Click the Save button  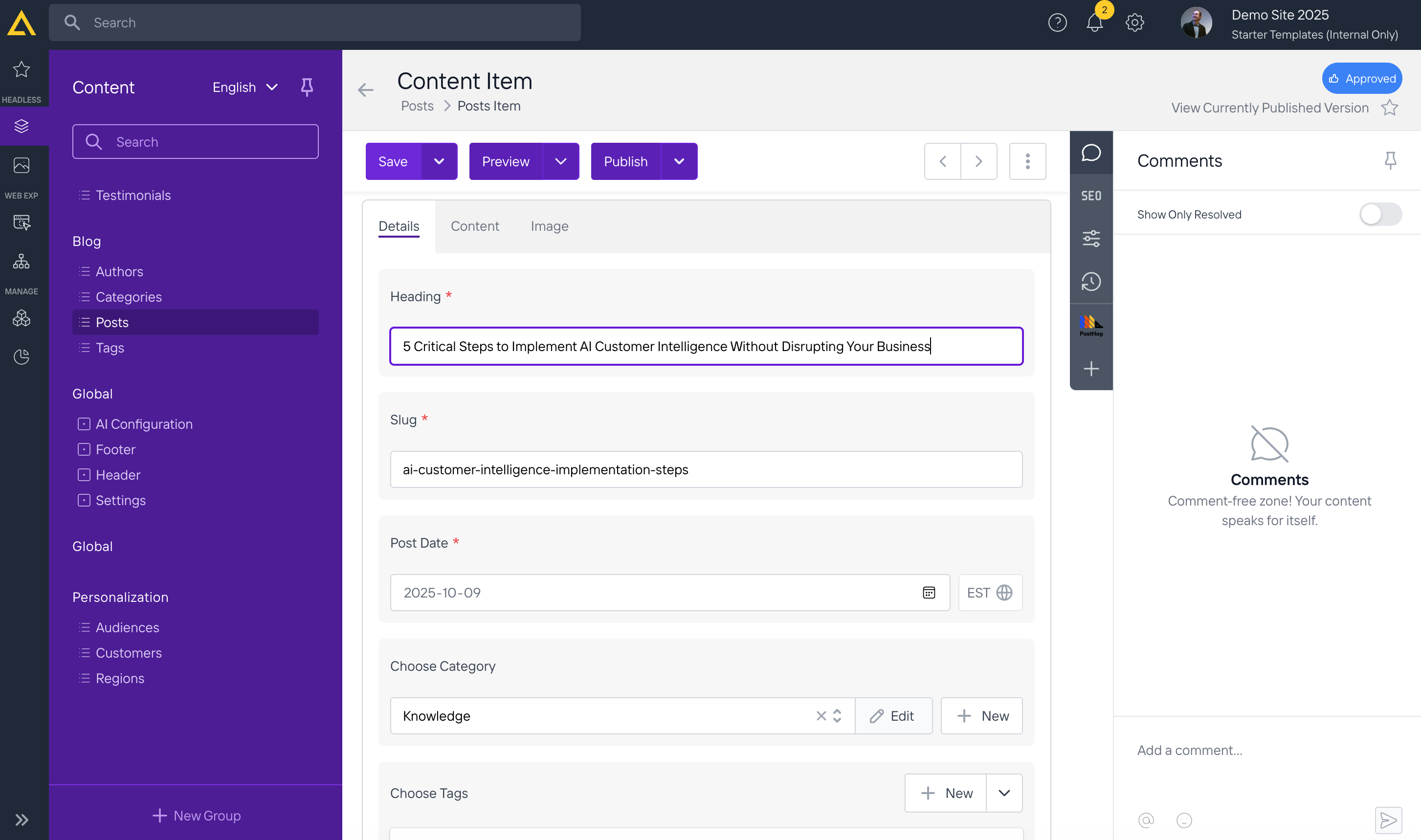pyautogui.click(x=393, y=161)
